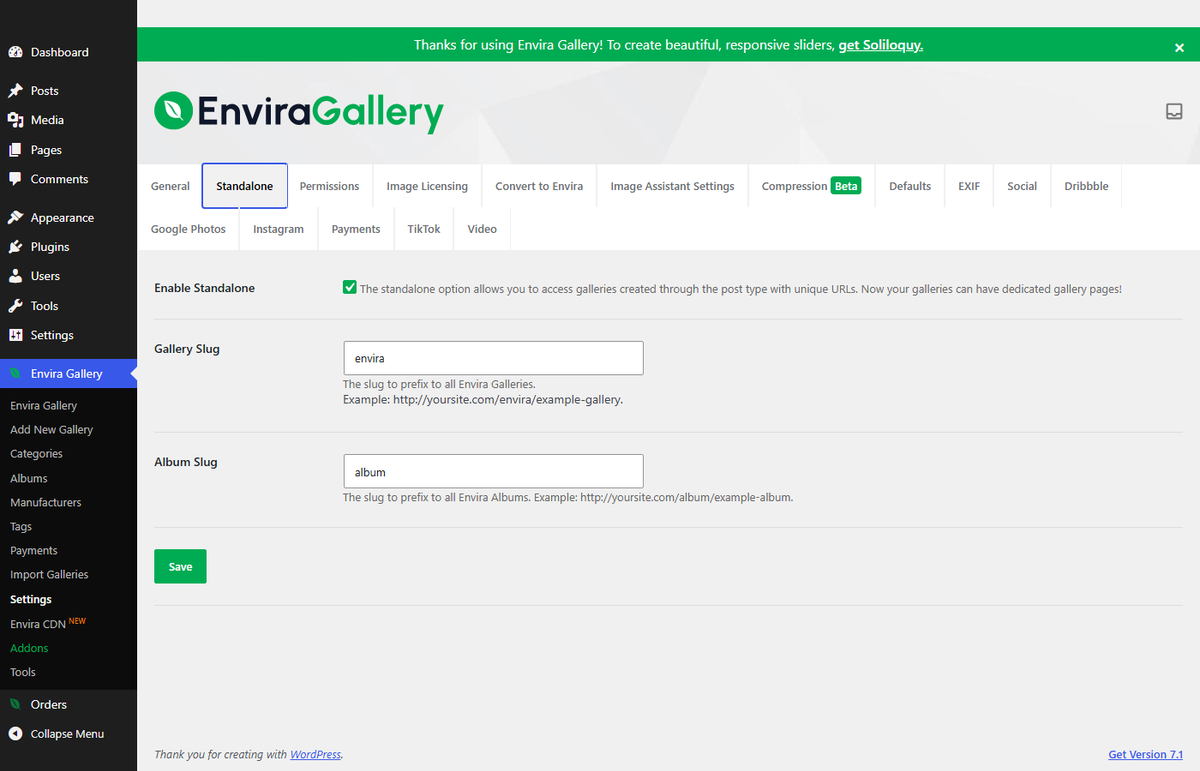Open Envira Gallery submenu item
The width and height of the screenshot is (1200, 771).
[43, 406]
